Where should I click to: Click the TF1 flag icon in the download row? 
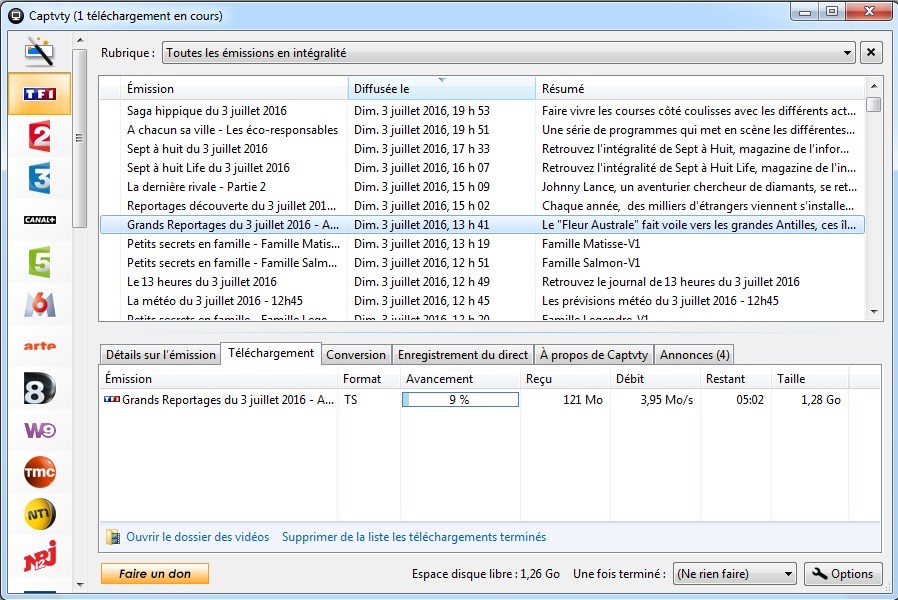pos(112,399)
